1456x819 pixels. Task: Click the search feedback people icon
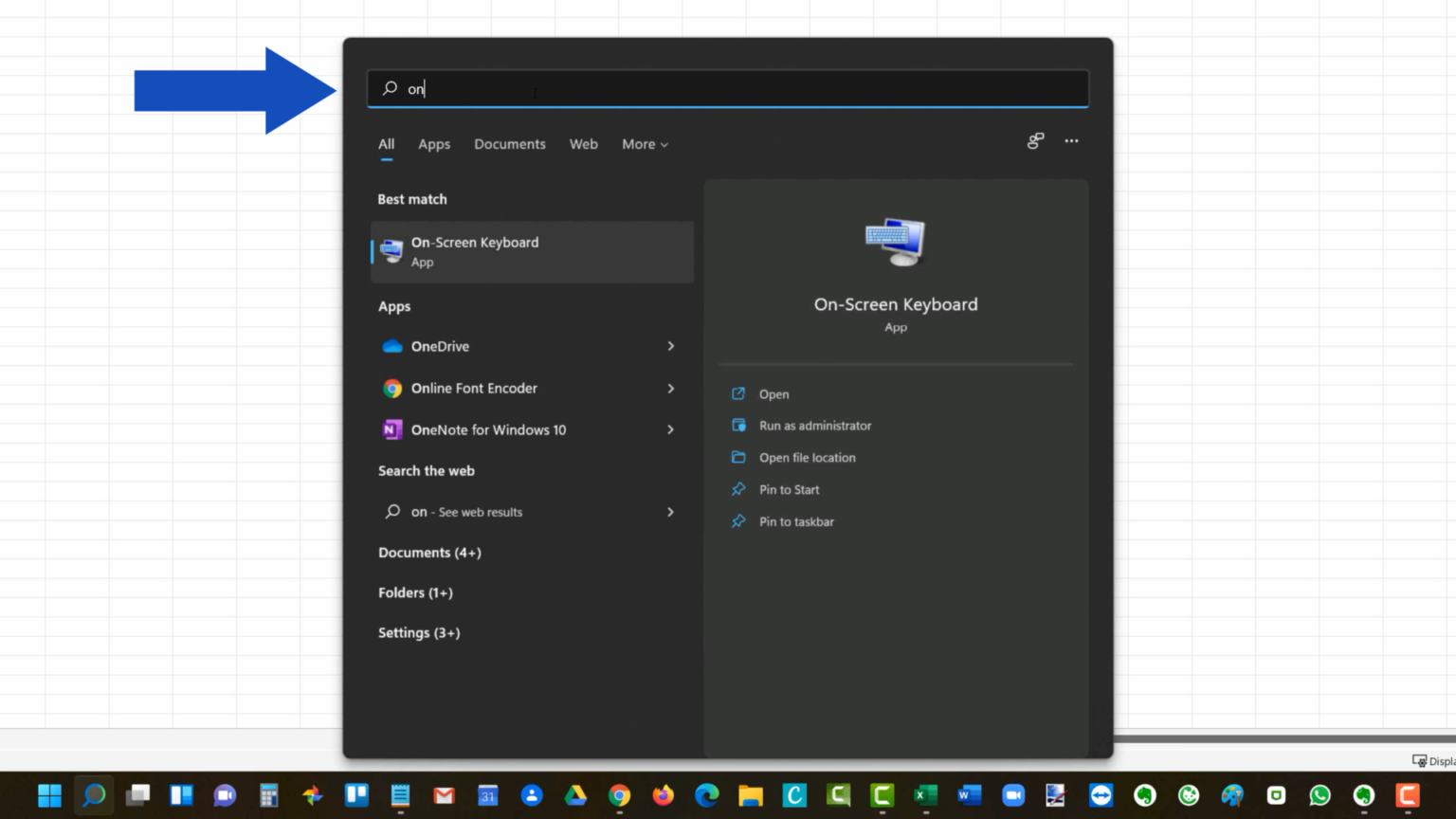click(x=1035, y=141)
